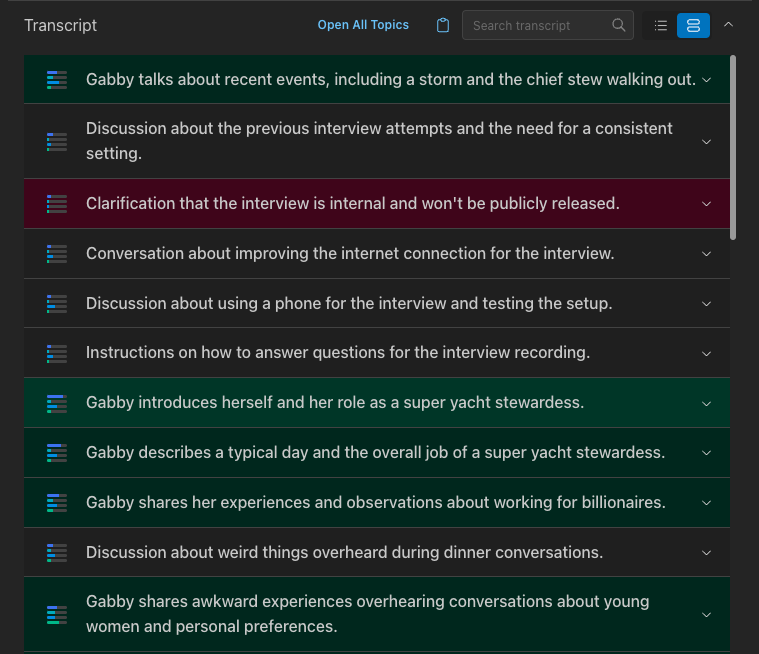The width and height of the screenshot is (759, 654).
Task: Collapse the Transcript panel
Action: (x=728, y=25)
